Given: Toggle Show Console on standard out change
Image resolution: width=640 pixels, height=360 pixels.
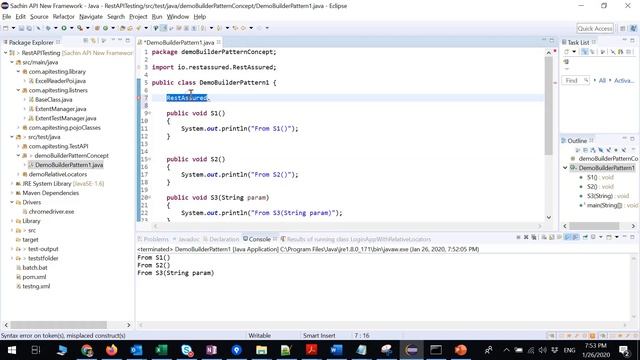Looking at the screenshot, I should click(567, 237).
